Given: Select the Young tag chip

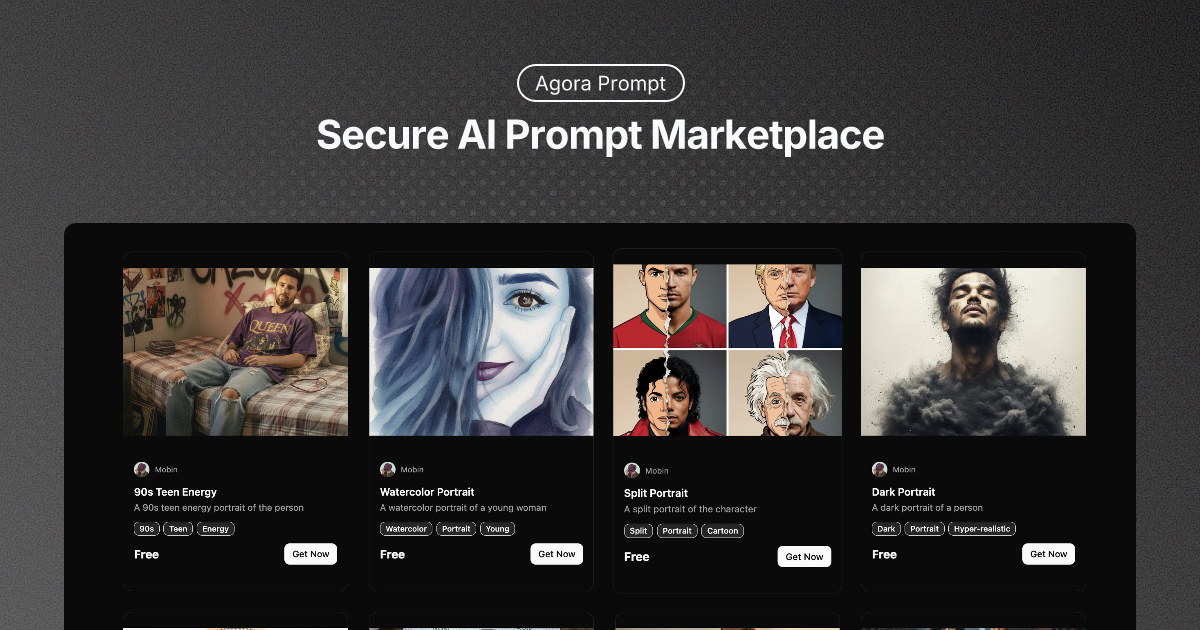Looking at the screenshot, I should click(x=497, y=528).
